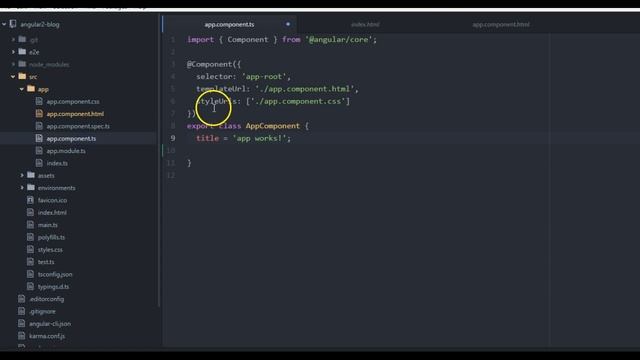Click 'AppComponent' class name in code
The width and height of the screenshot is (640, 360).
273,126
